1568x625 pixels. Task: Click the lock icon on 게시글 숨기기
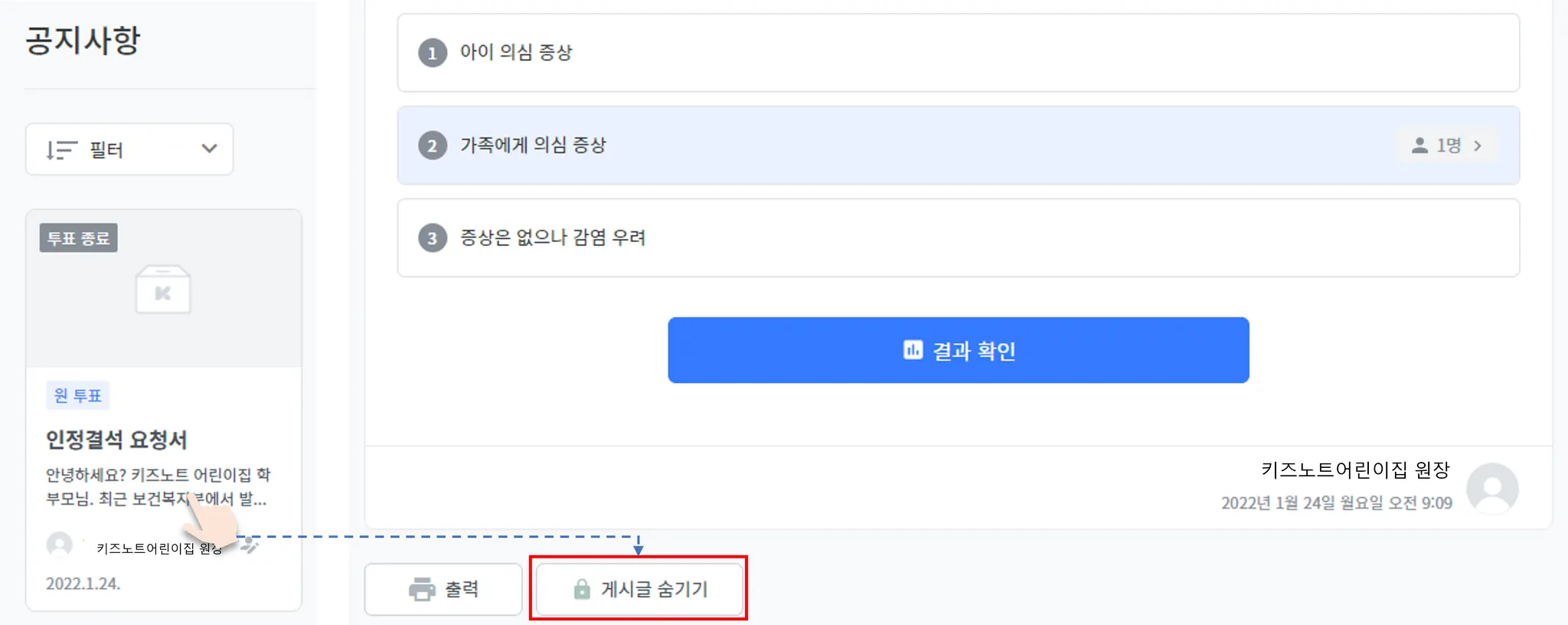tap(582, 589)
